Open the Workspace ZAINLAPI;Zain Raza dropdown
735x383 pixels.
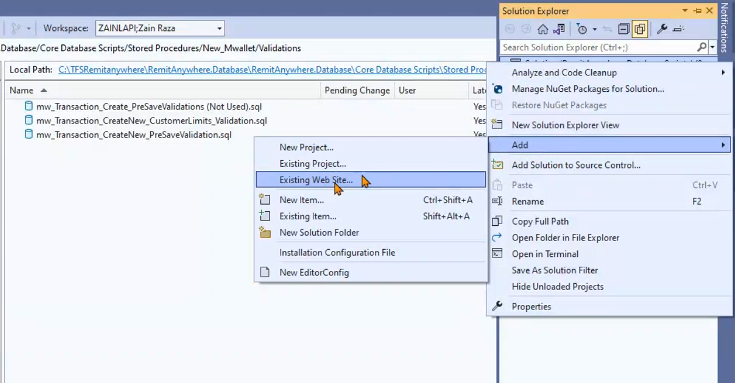[x=219, y=28]
